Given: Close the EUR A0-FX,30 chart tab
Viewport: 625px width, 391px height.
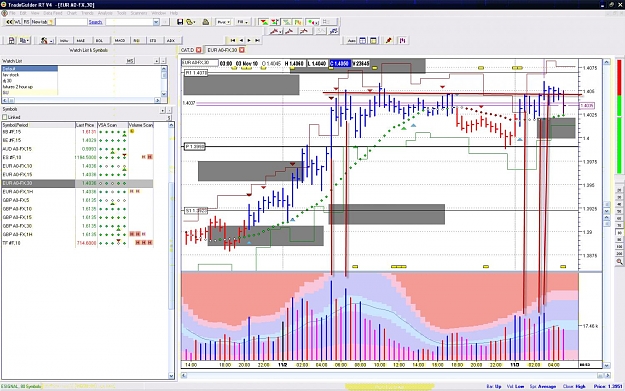Looking at the screenshot, I should click(x=242, y=50).
